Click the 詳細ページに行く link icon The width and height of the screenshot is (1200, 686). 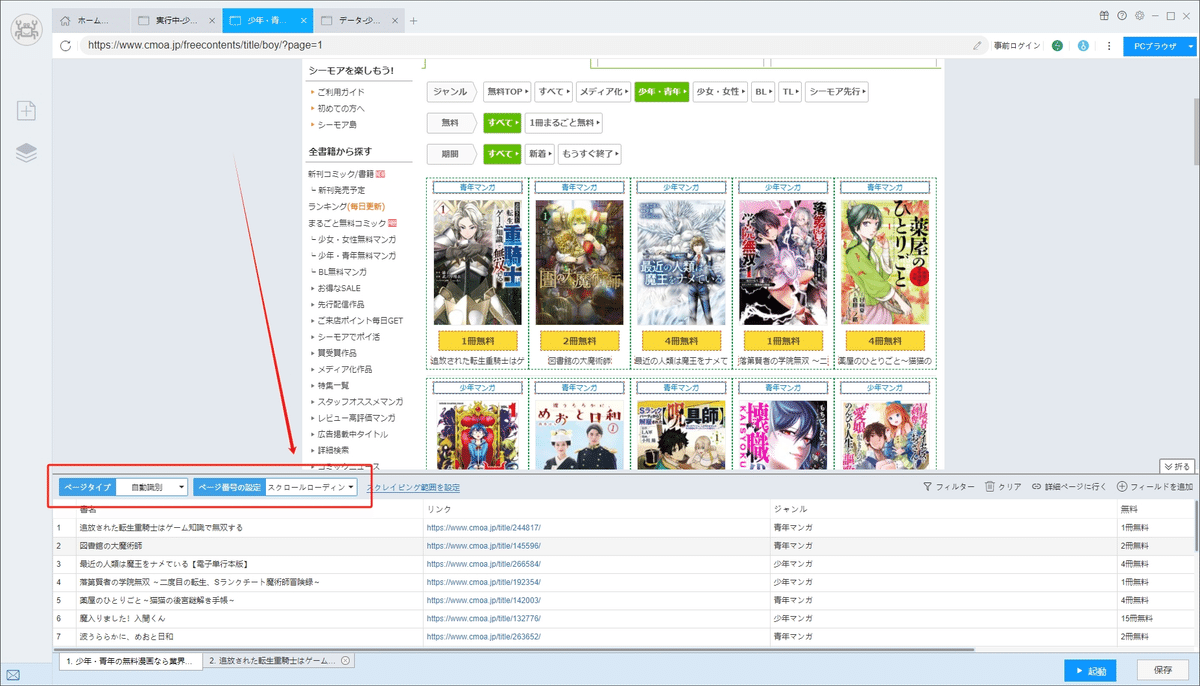1035,487
